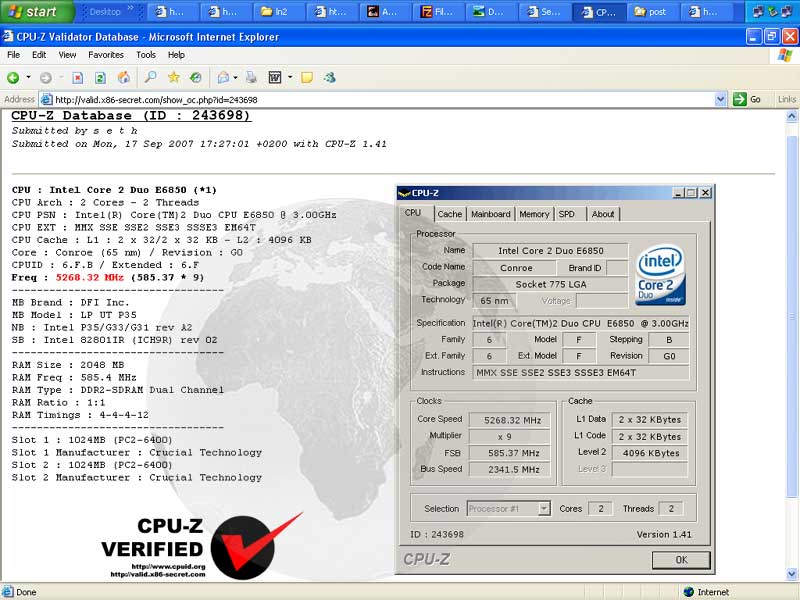Click the Messenger icon in toolbar
Viewport: 800px width, 600px height.
point(330,78)
